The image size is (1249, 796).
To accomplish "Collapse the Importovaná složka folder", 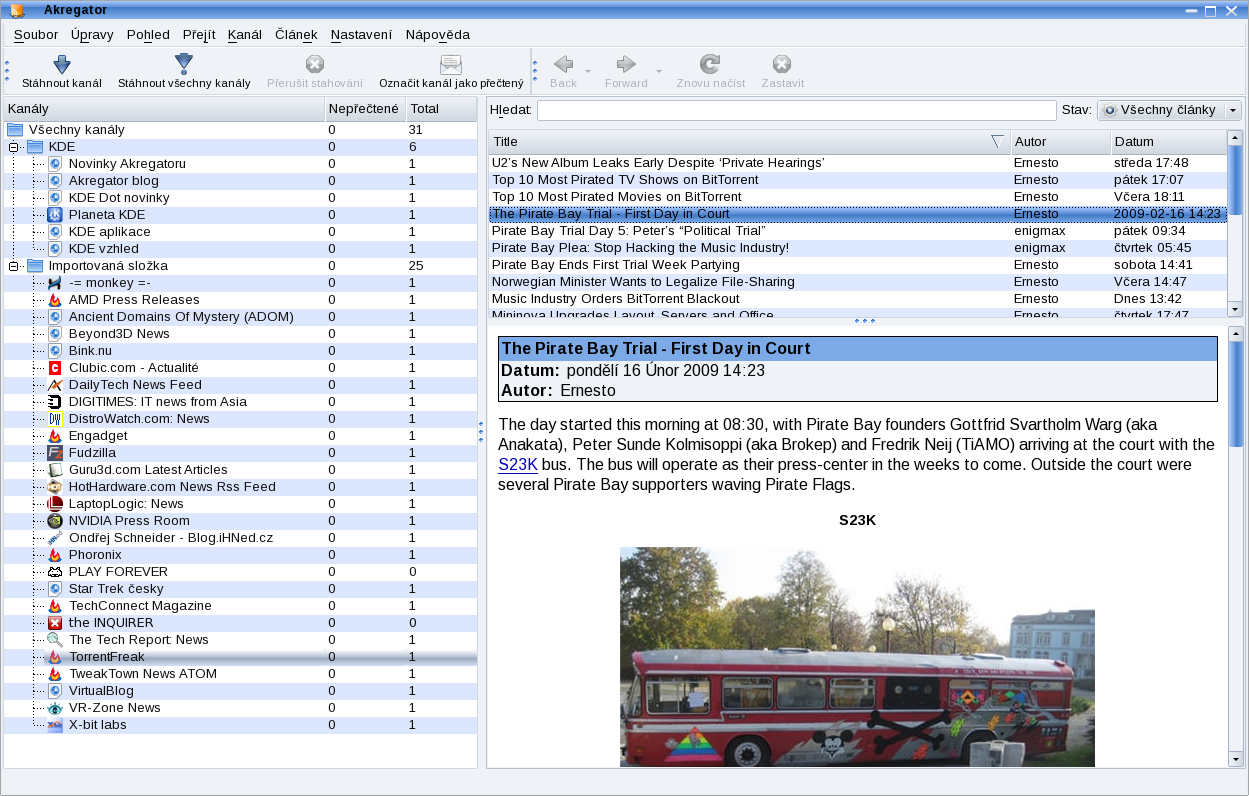I will pyautogui.click(x=14, y=266).
